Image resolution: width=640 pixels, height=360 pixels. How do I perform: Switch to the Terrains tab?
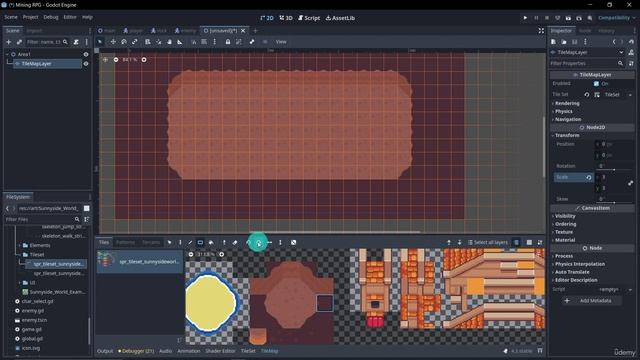[151, 242]
